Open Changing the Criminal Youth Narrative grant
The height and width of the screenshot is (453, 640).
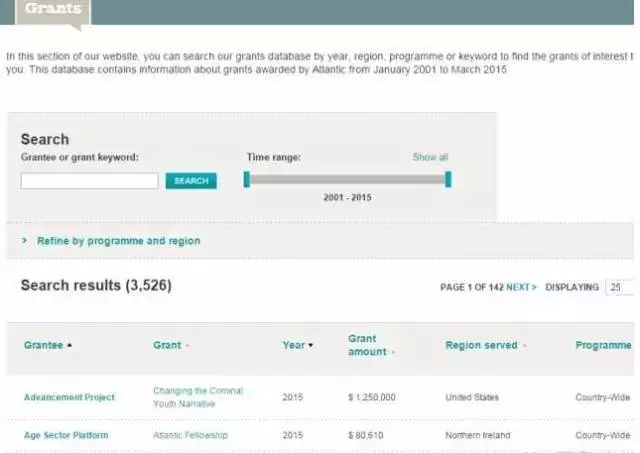[x=198, y=397]
